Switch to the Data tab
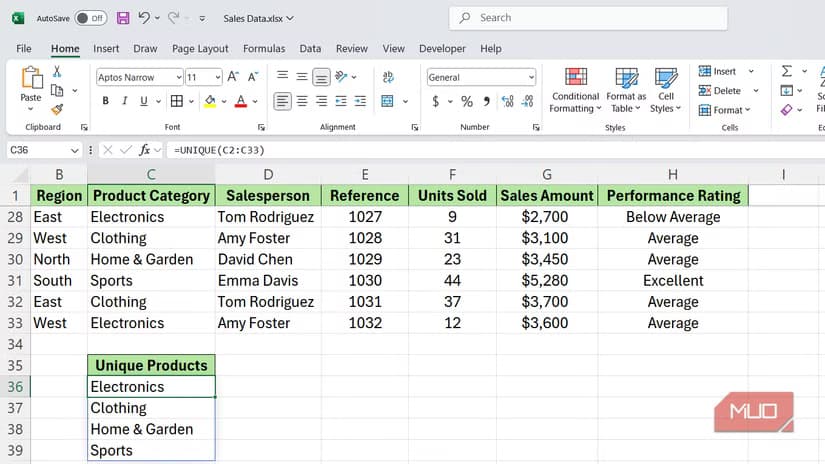 click(310, 48)
